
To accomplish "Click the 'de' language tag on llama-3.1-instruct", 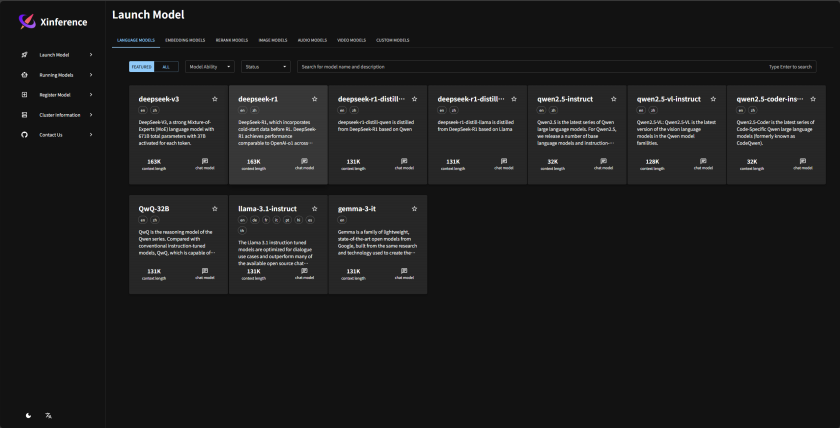I will pyautogui.click(x=255, y=220).
